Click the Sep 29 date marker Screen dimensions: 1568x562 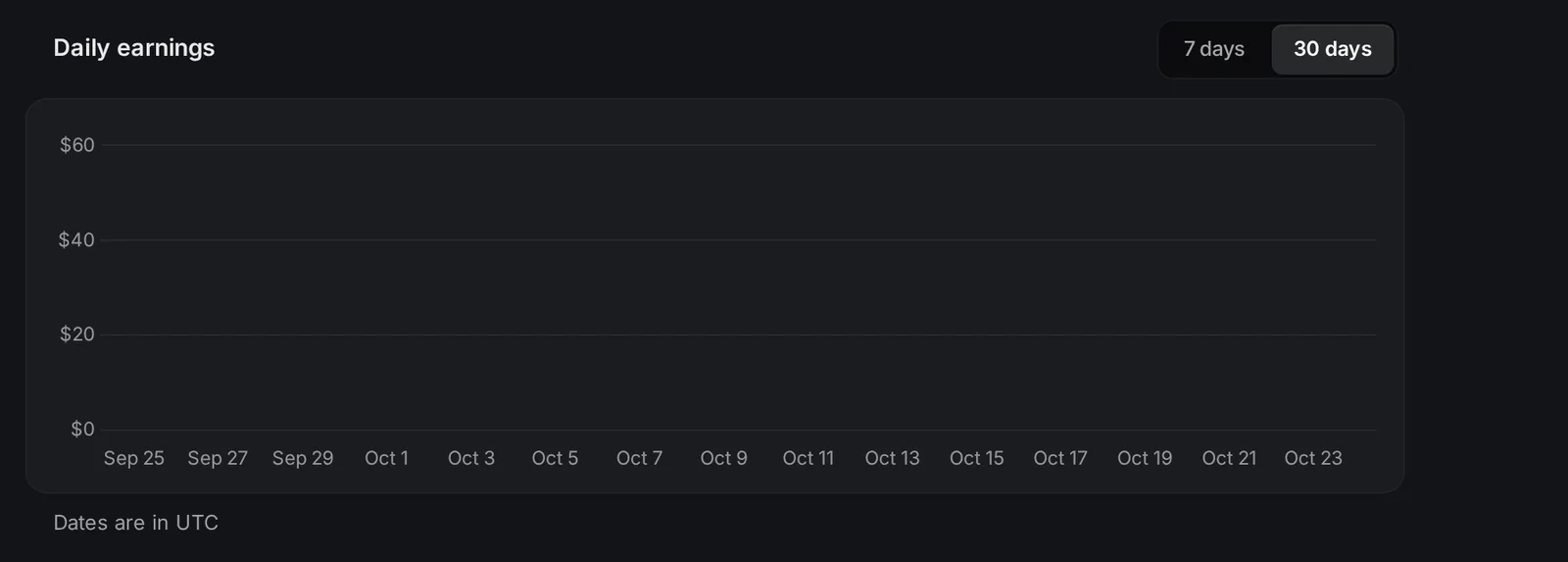(x=303, y=458)
